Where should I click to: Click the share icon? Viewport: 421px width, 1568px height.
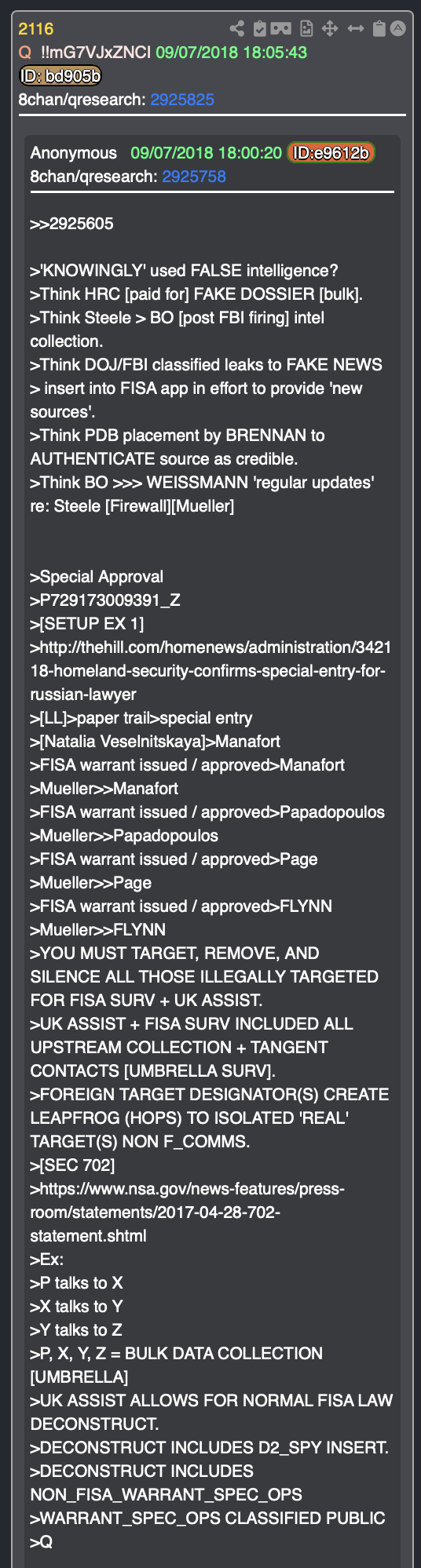pos(236,29)
